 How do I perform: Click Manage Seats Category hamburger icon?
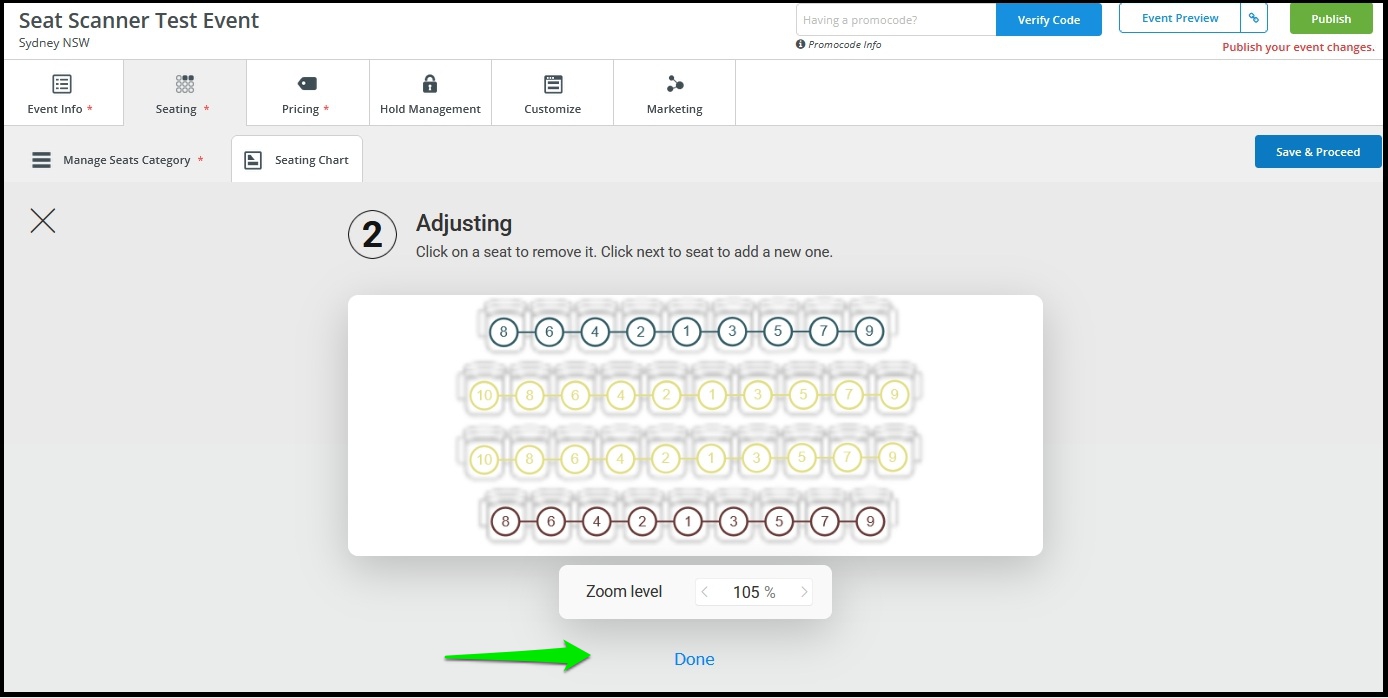tap(41, 160)
